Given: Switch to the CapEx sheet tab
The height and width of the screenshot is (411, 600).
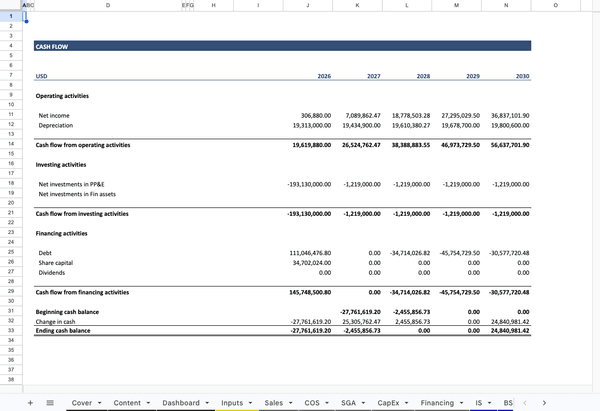Looking at the screenshot, I should [x=388, y=402].
